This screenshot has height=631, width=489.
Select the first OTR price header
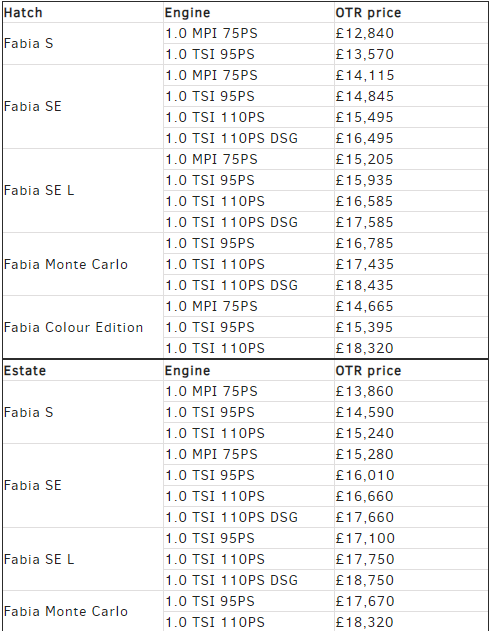pos(411,12)
